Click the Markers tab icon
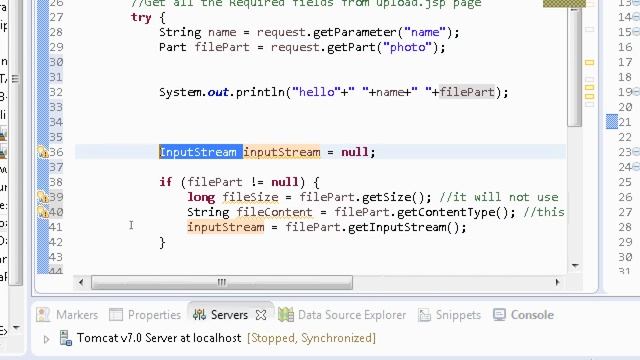The image size is (640, 360). point(43,315)
